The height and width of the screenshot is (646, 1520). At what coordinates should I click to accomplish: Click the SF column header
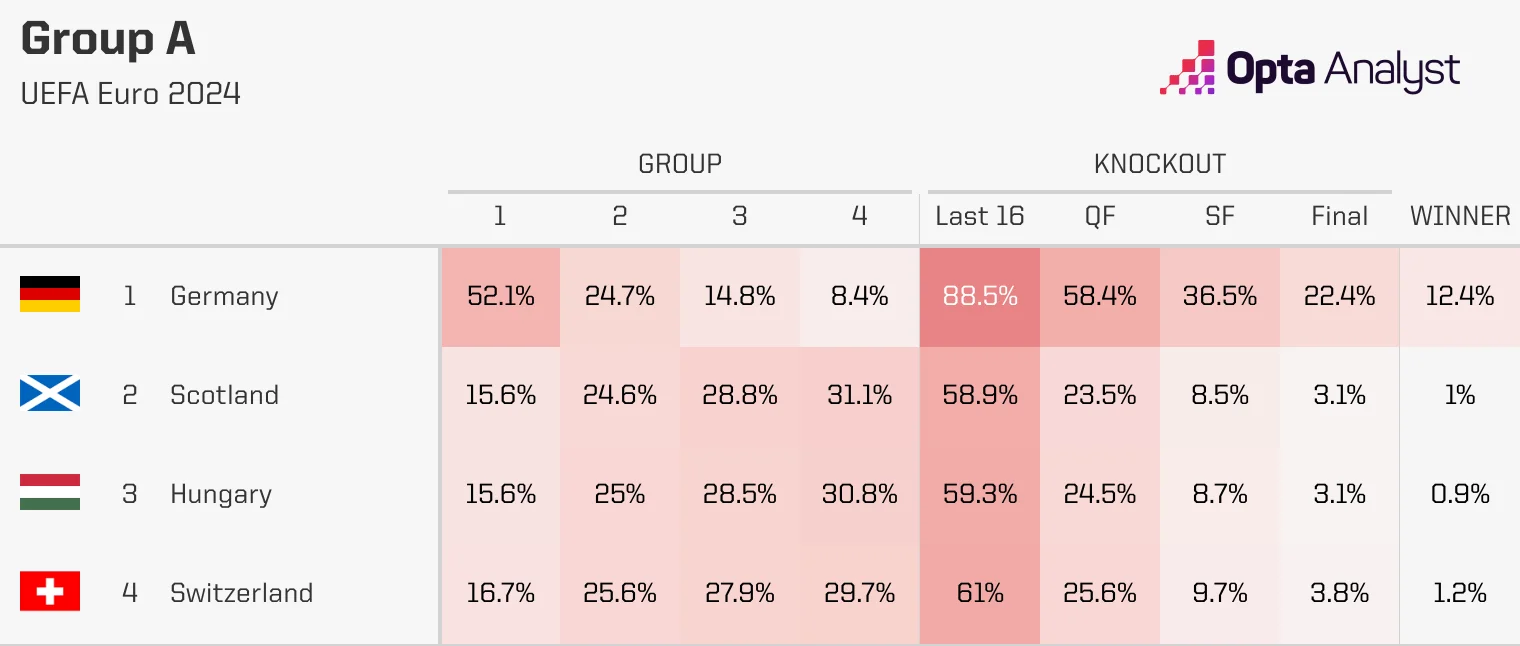[x=1219, y=216]
